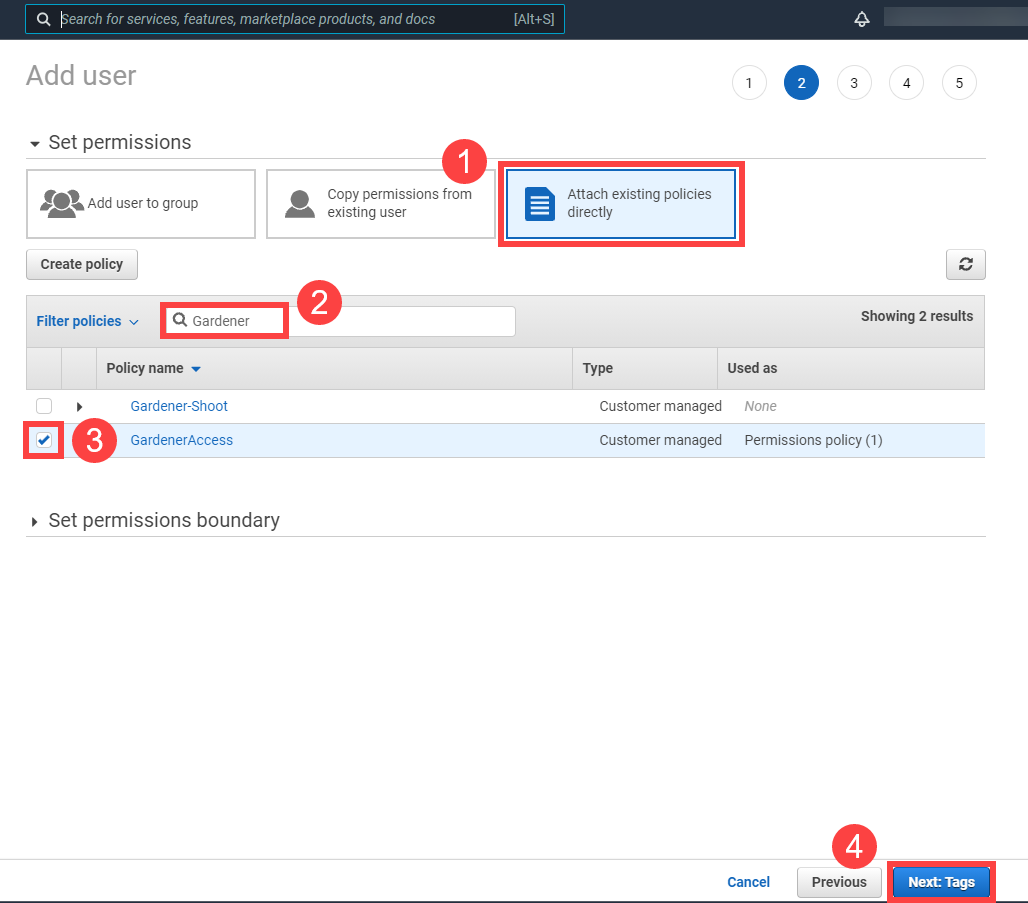Image resolution: width=1028 pixels, height=903 pixels.
Task: Click the notifications bell icon
Action: (861, 19)
